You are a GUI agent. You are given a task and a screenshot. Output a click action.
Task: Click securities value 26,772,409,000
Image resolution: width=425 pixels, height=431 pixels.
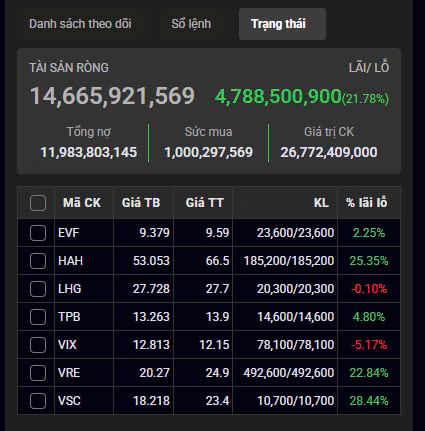click(x=329, y=152)
